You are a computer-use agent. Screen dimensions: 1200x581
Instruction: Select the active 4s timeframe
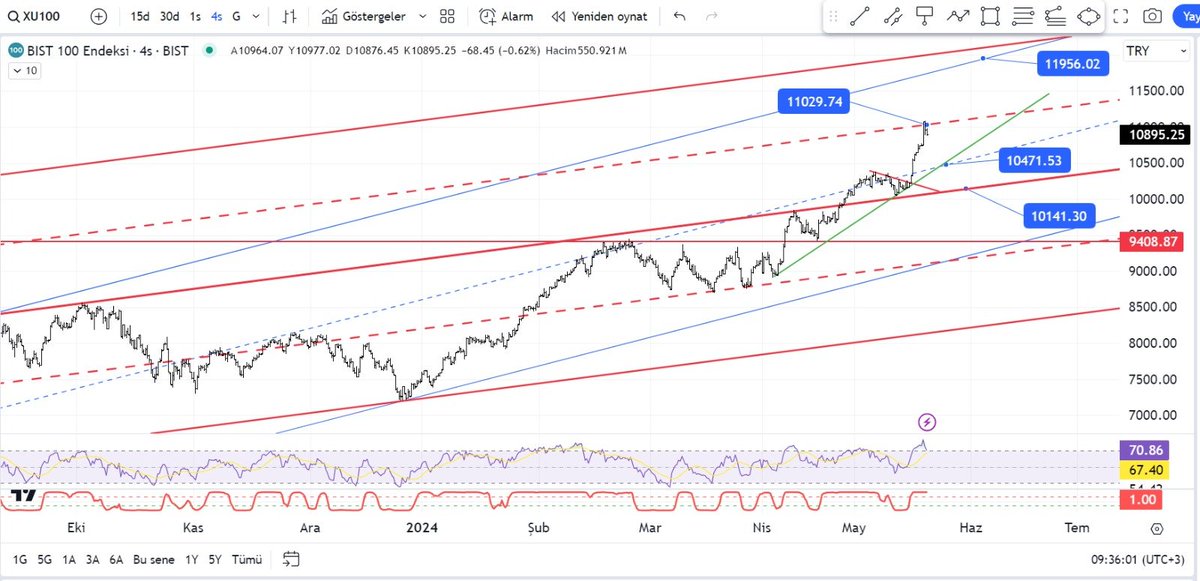click(217, 16)
